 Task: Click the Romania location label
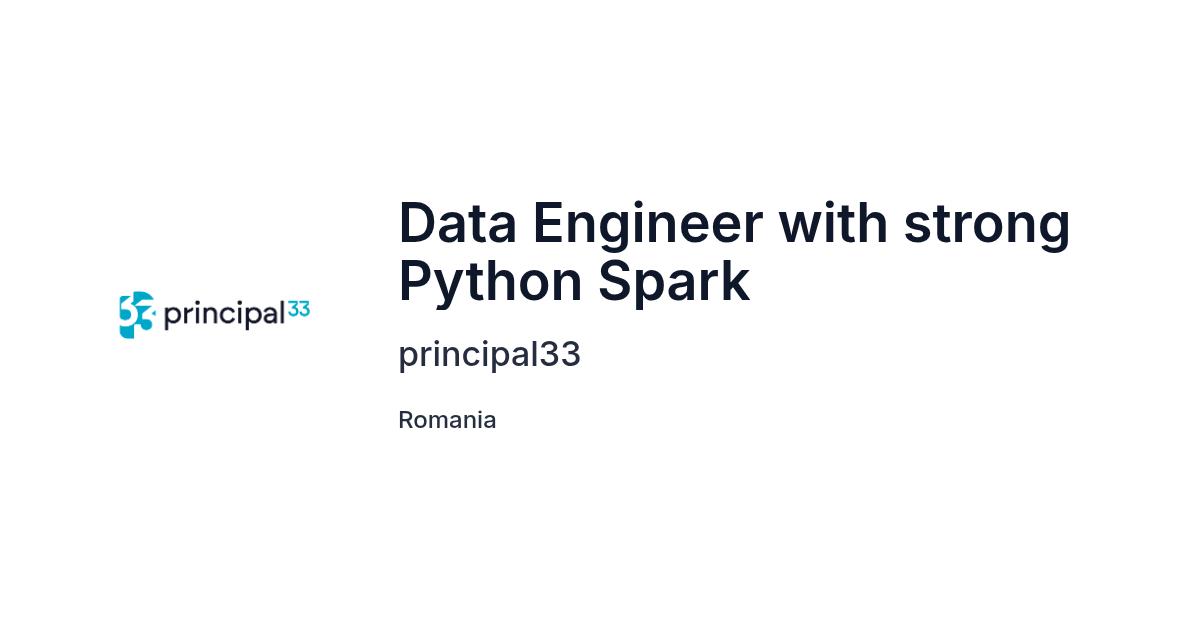(x=447, y=420)
